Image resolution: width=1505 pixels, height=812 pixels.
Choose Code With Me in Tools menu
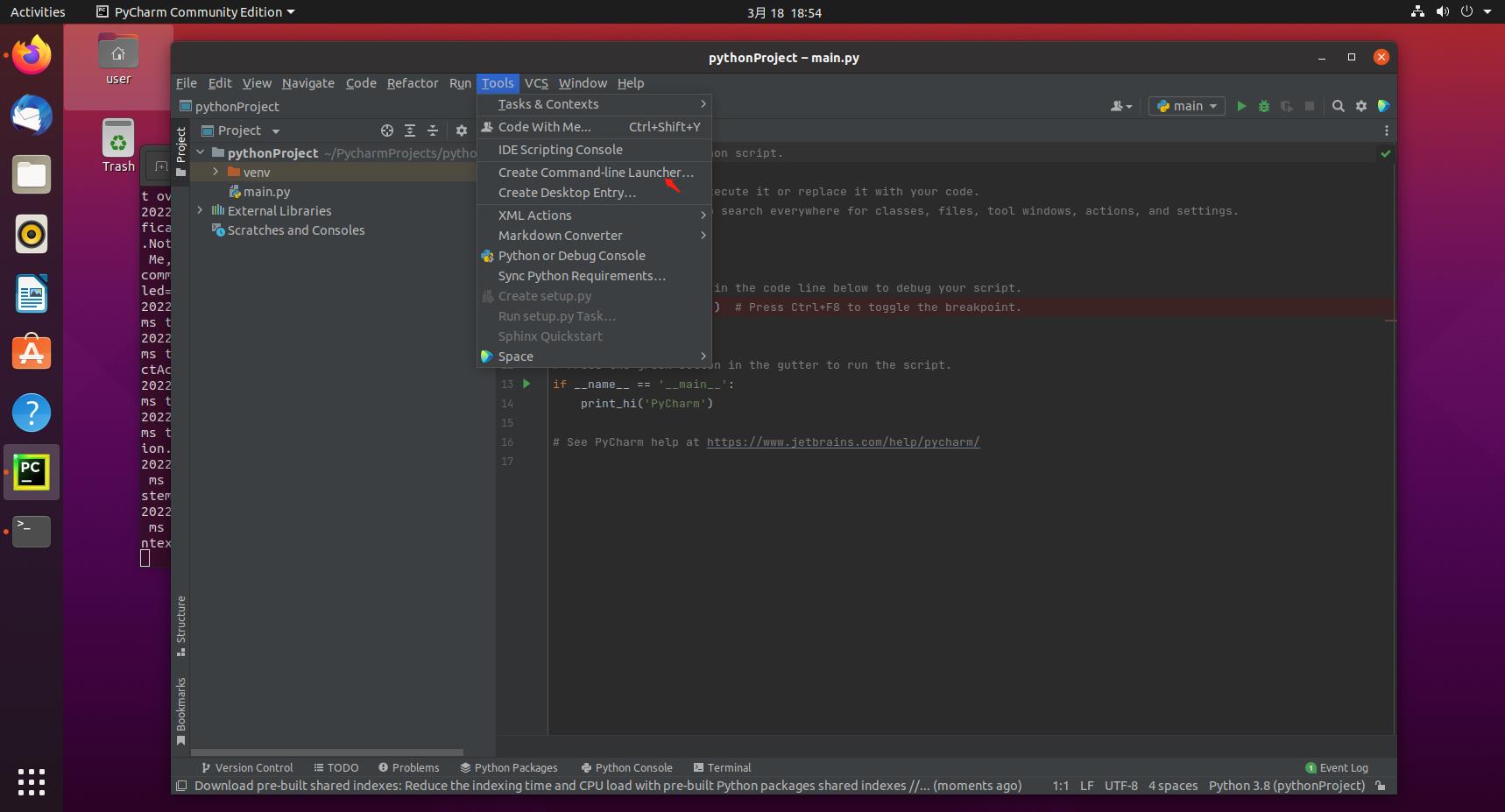pyautogui.click(x=594, y=127)
